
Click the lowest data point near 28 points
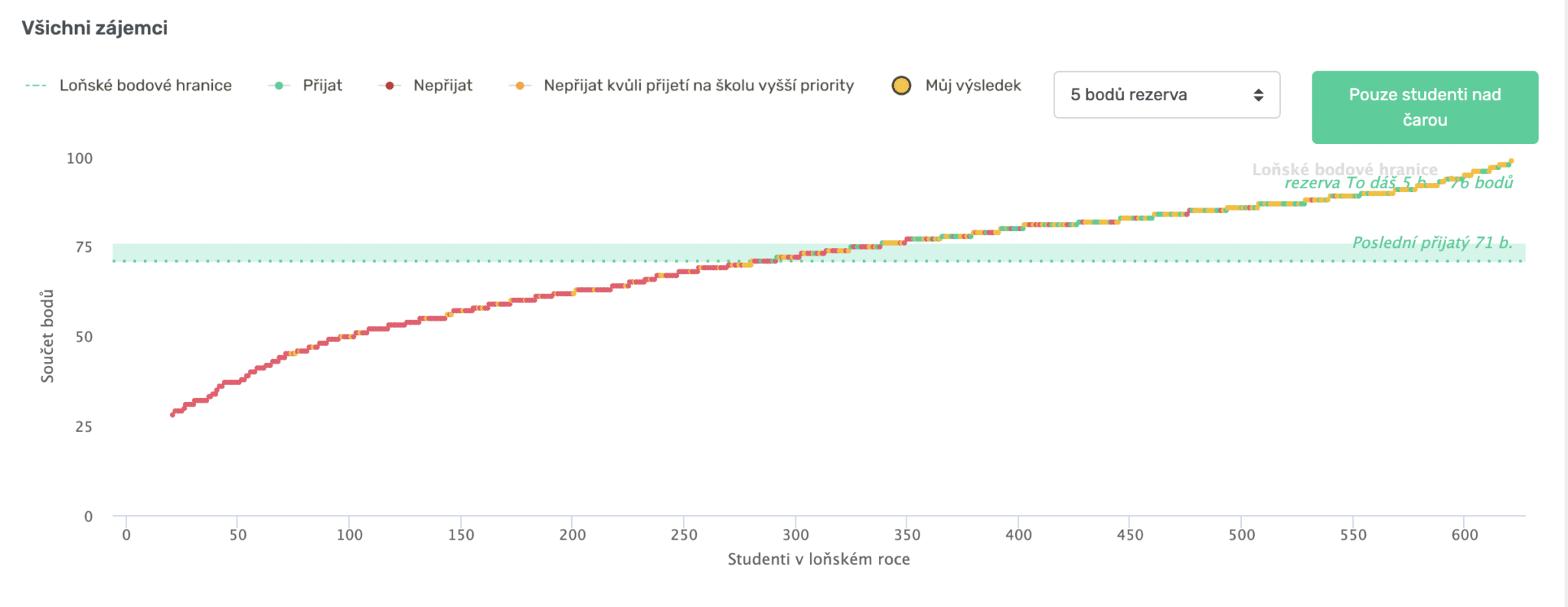[172, 415]
